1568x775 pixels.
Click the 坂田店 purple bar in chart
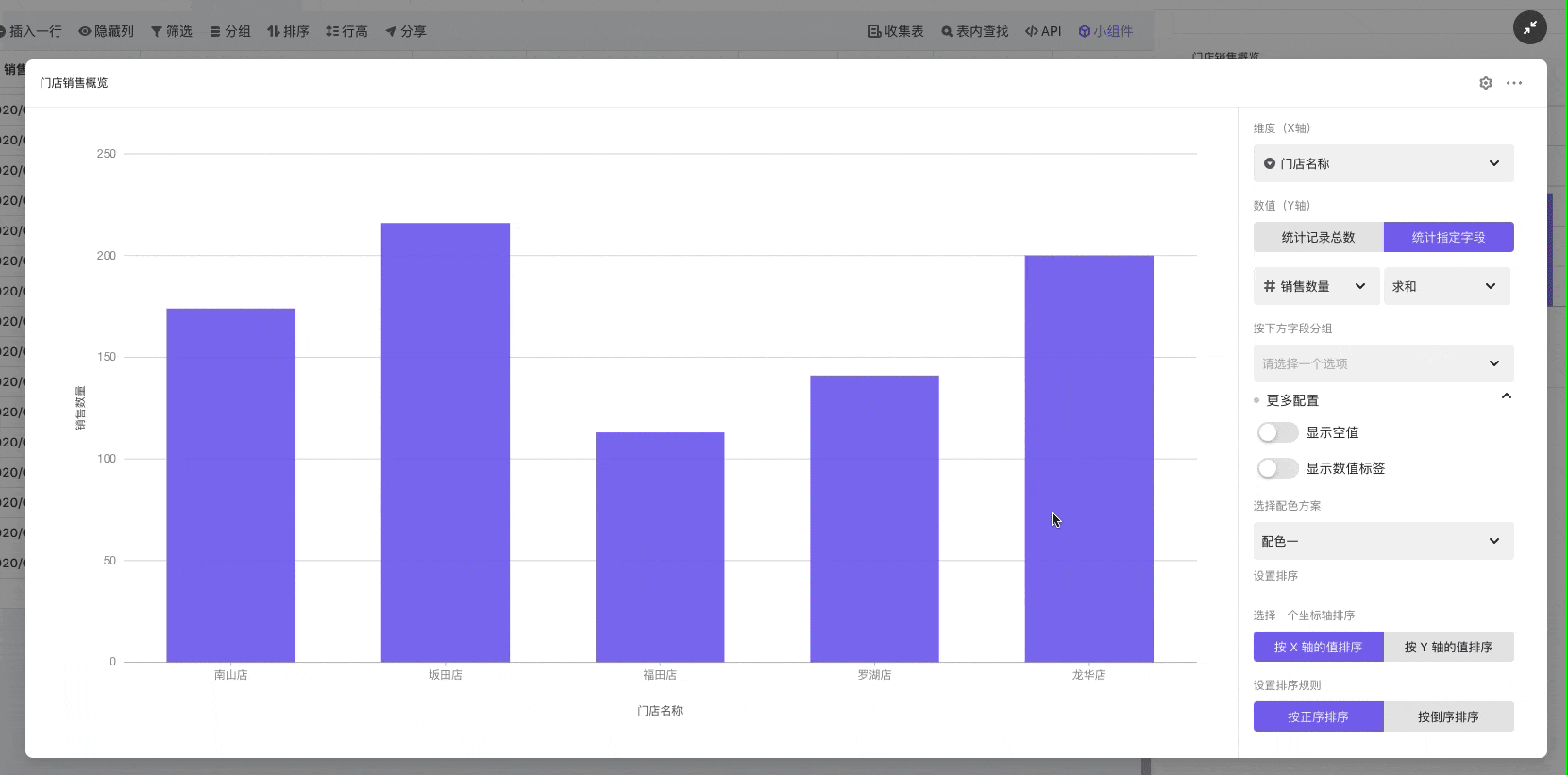(x=445, y=442)
